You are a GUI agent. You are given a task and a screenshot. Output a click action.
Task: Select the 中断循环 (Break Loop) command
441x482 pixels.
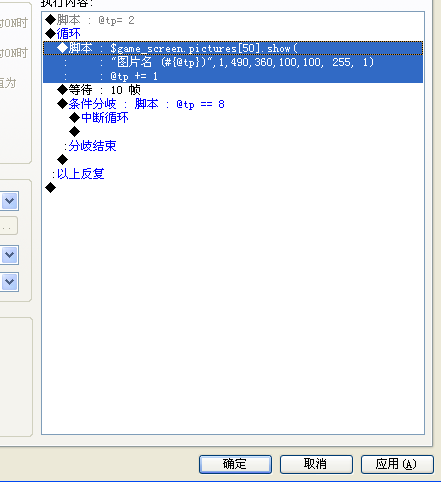(x=233, y=118)
